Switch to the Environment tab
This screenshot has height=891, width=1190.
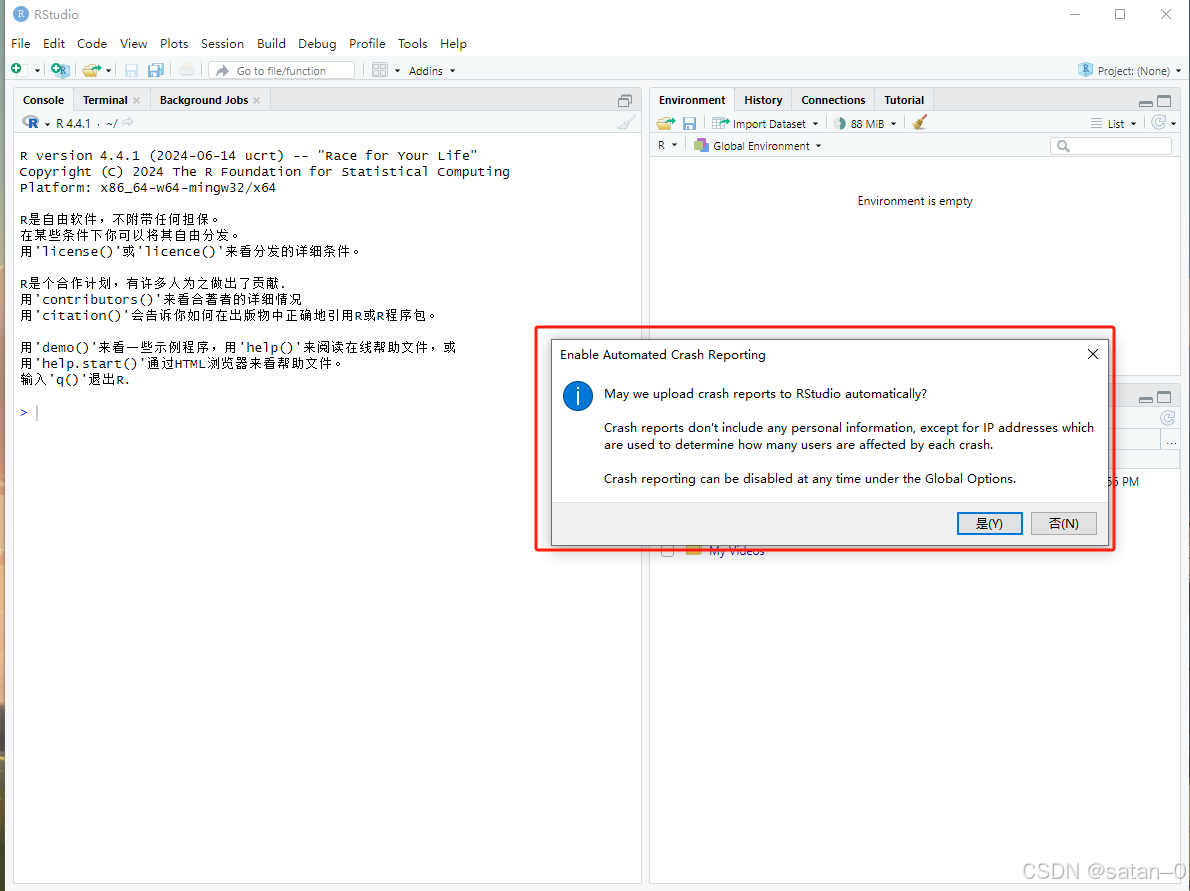(x=691, y=100)
